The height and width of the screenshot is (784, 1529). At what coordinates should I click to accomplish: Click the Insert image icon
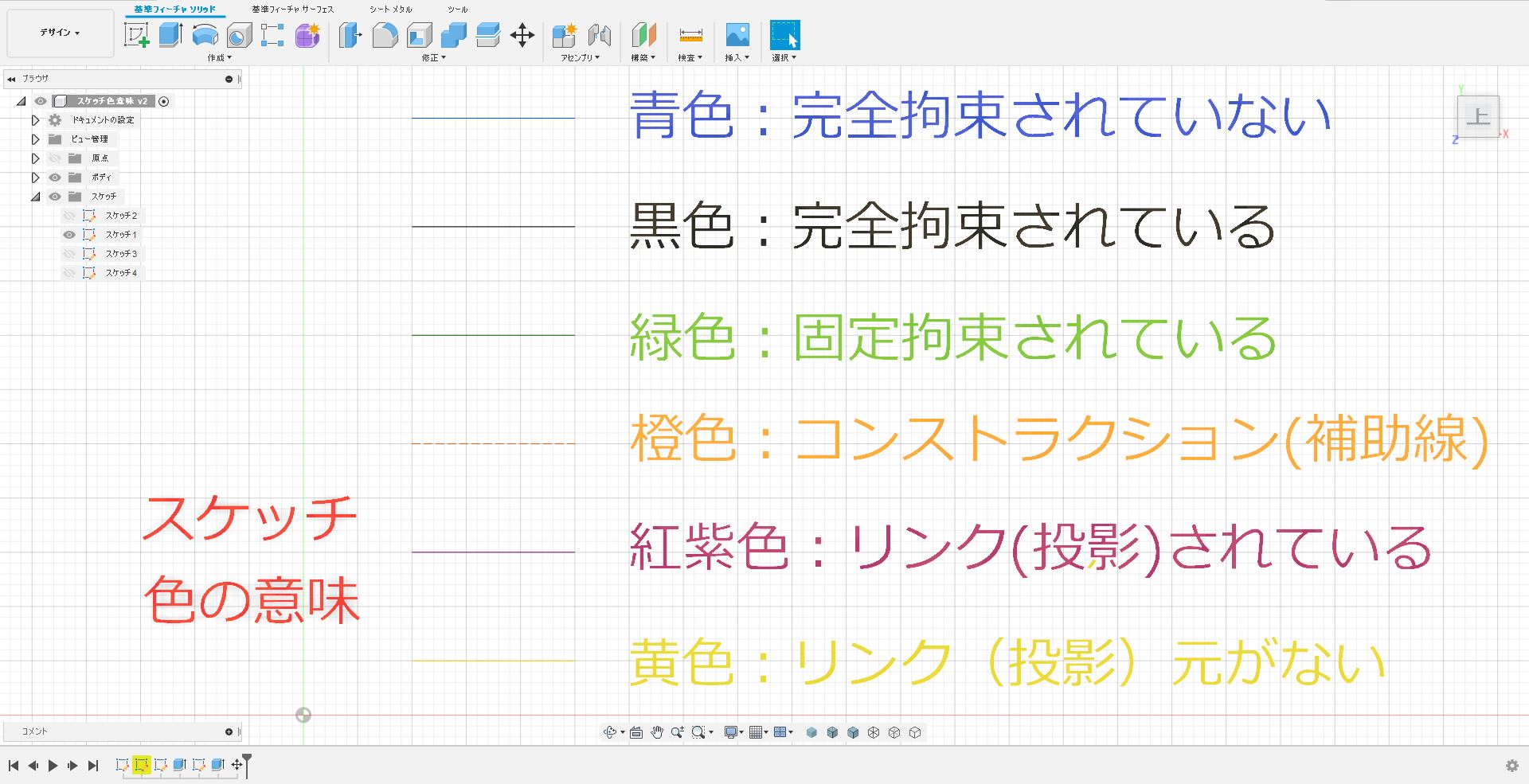[737, 35]
